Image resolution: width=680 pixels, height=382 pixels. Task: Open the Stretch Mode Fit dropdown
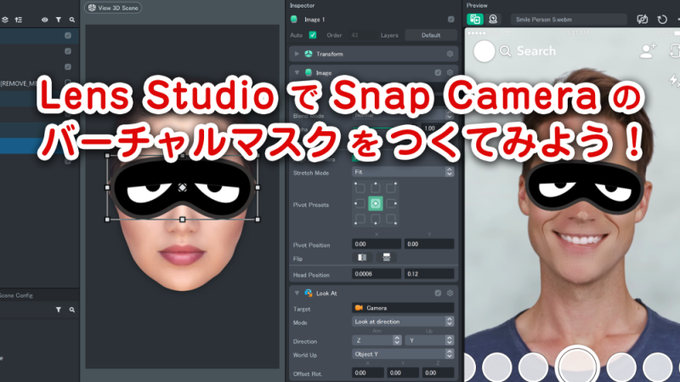403,172
